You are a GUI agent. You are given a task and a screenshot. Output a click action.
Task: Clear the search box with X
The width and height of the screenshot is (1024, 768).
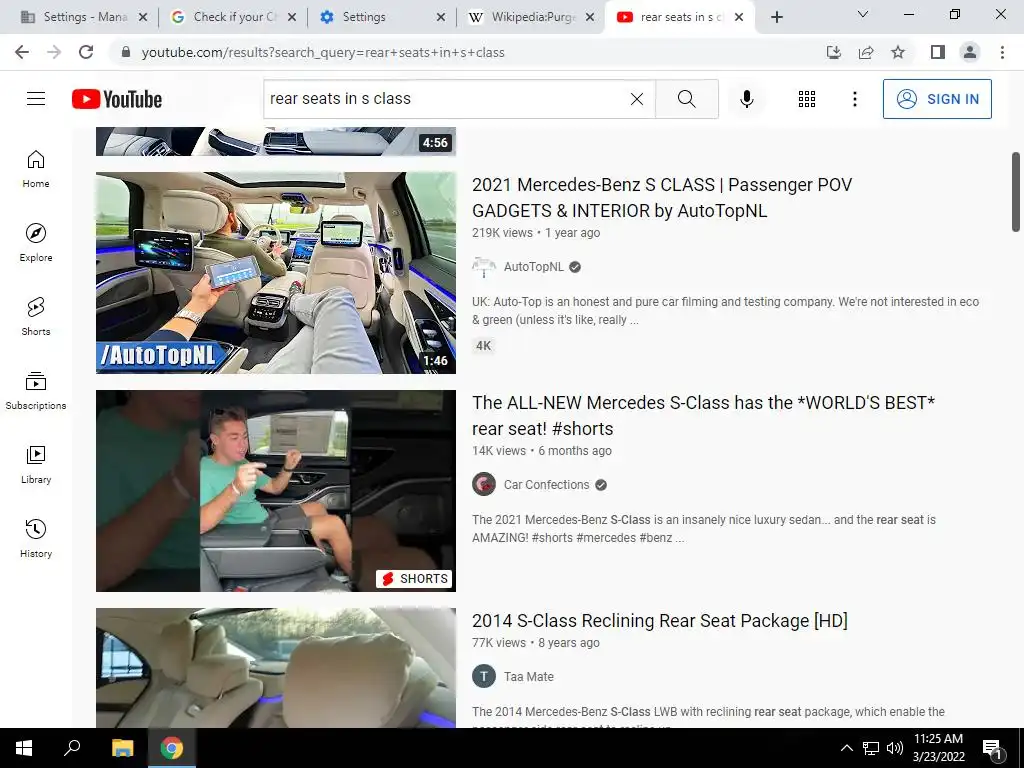(637, 99)
